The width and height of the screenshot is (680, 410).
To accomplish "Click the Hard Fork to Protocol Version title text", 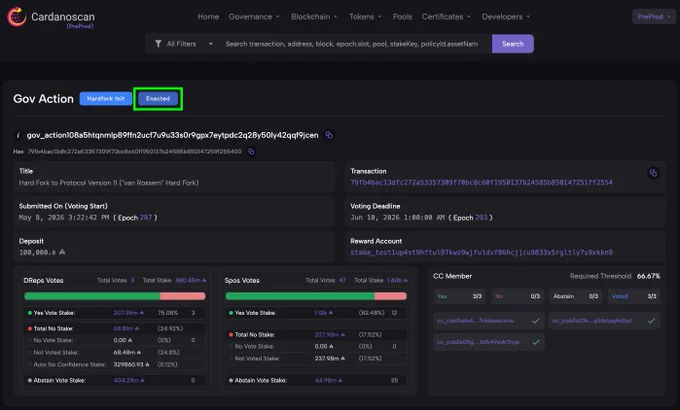I will pyautogui.click(x=109, y=183).
